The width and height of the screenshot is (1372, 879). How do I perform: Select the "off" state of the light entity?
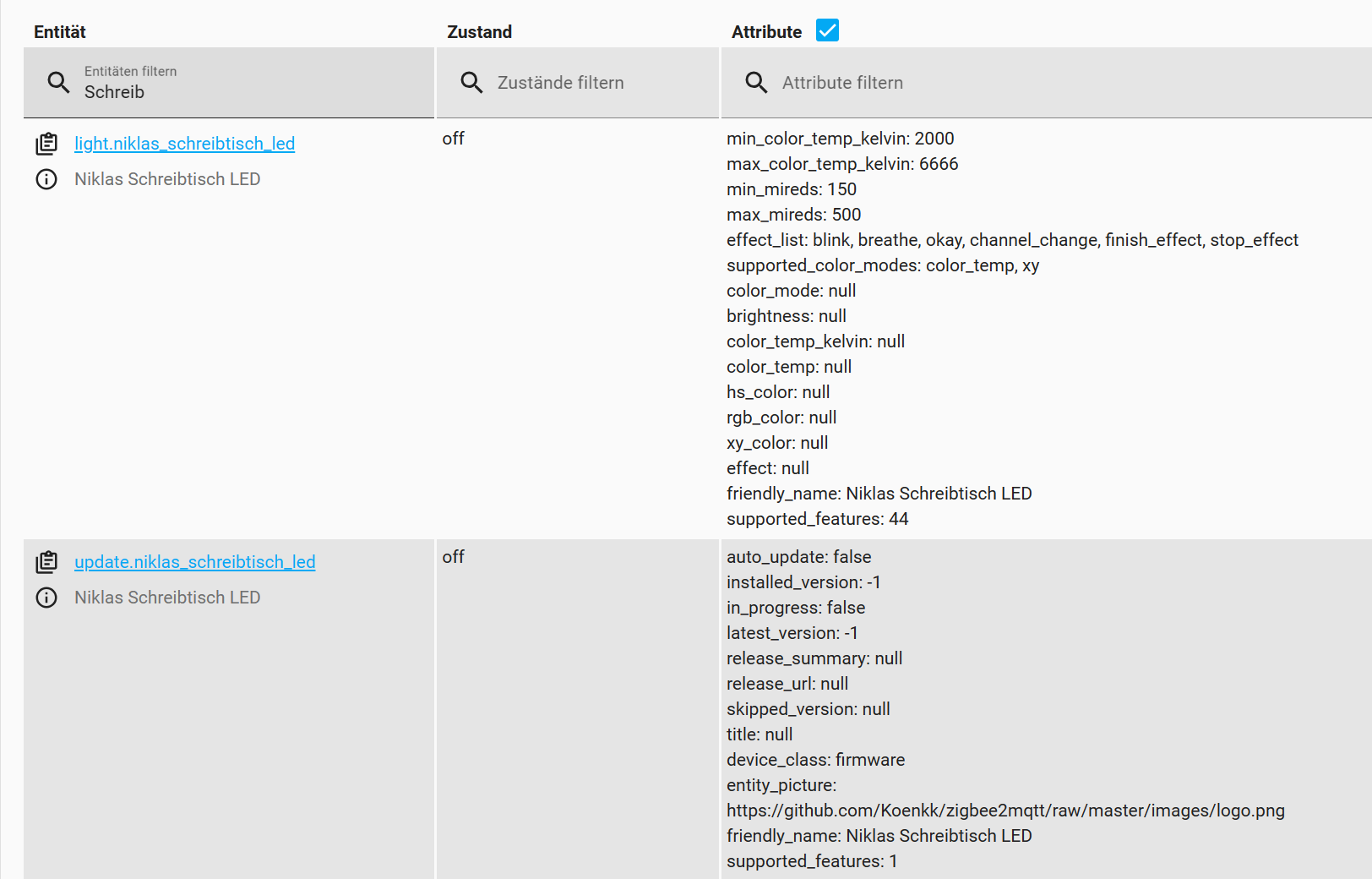[453, 139]
